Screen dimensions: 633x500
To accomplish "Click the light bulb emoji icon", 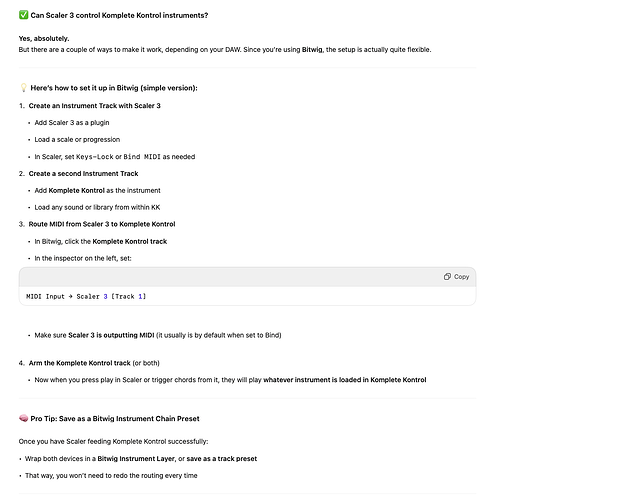I will click(24, 88).
